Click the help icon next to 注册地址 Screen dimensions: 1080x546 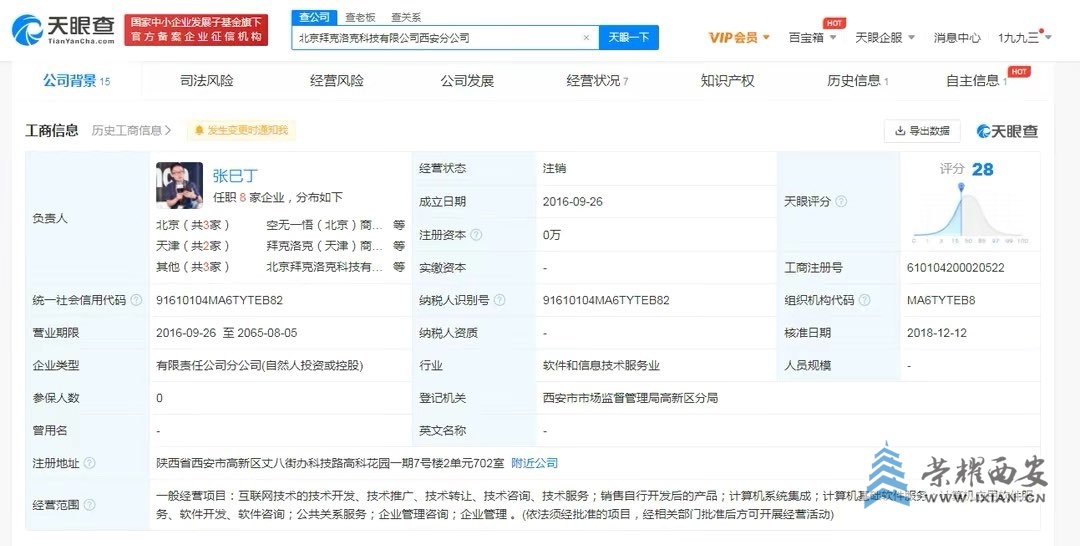90,463
